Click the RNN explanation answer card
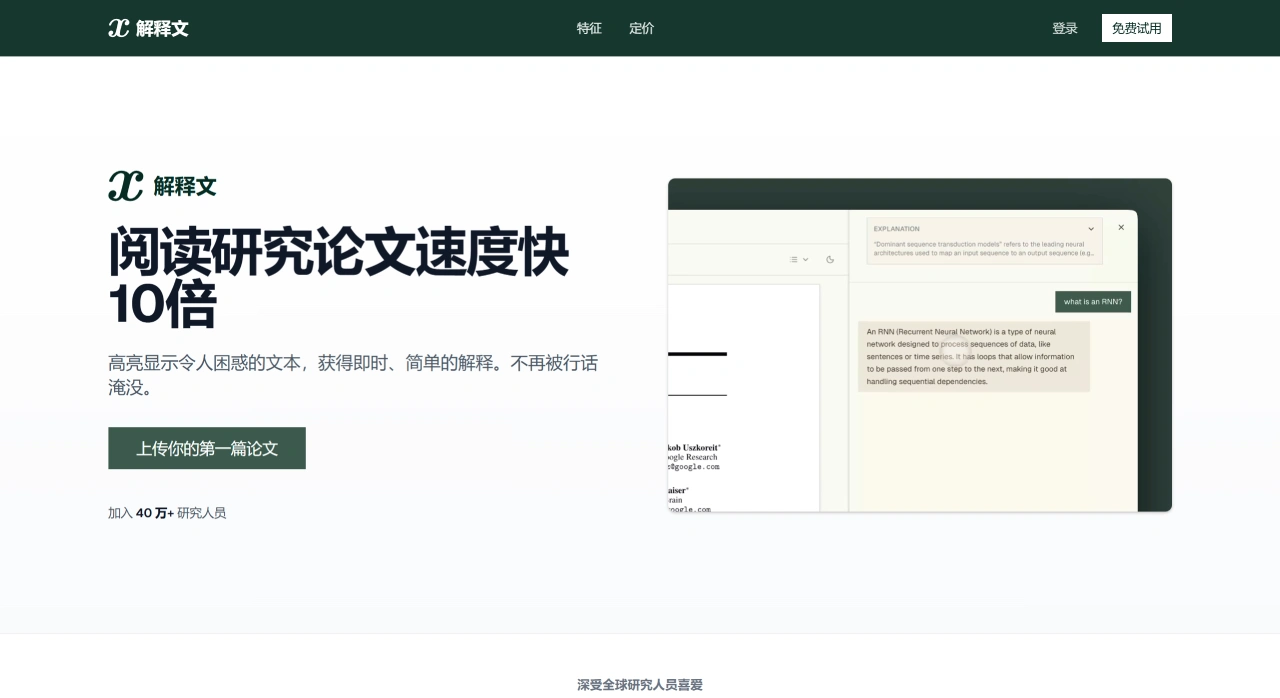Screen dimensions: 1280x698 973,355
